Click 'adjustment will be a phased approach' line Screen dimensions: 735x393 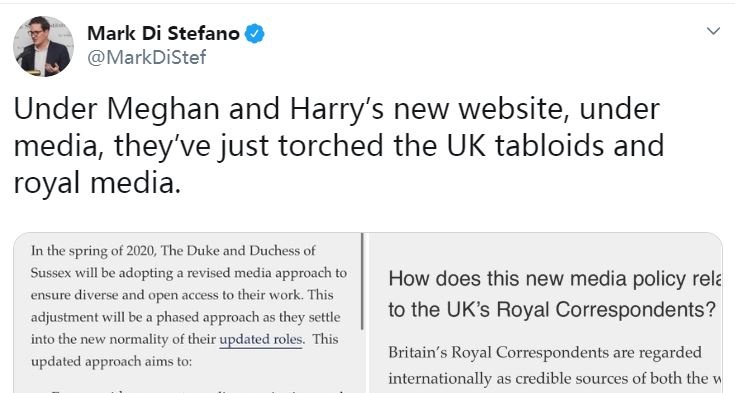(186, 317)
